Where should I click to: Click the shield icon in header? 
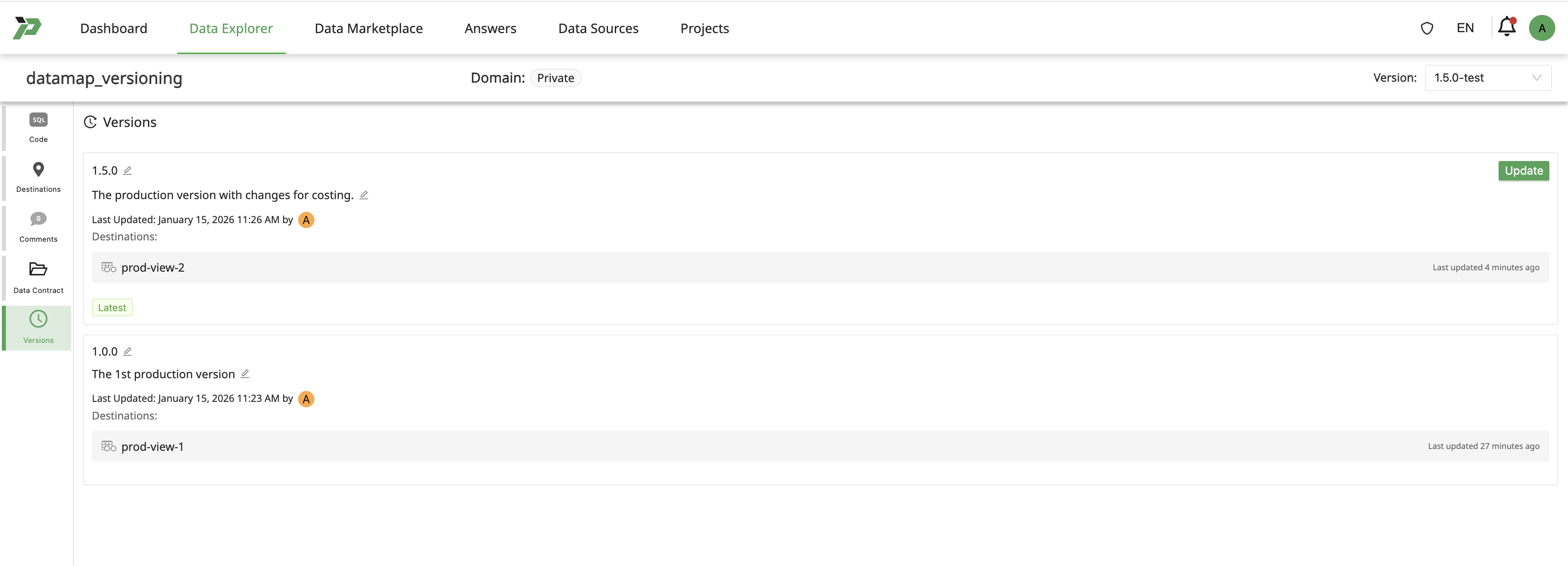tap(1426, 28)
